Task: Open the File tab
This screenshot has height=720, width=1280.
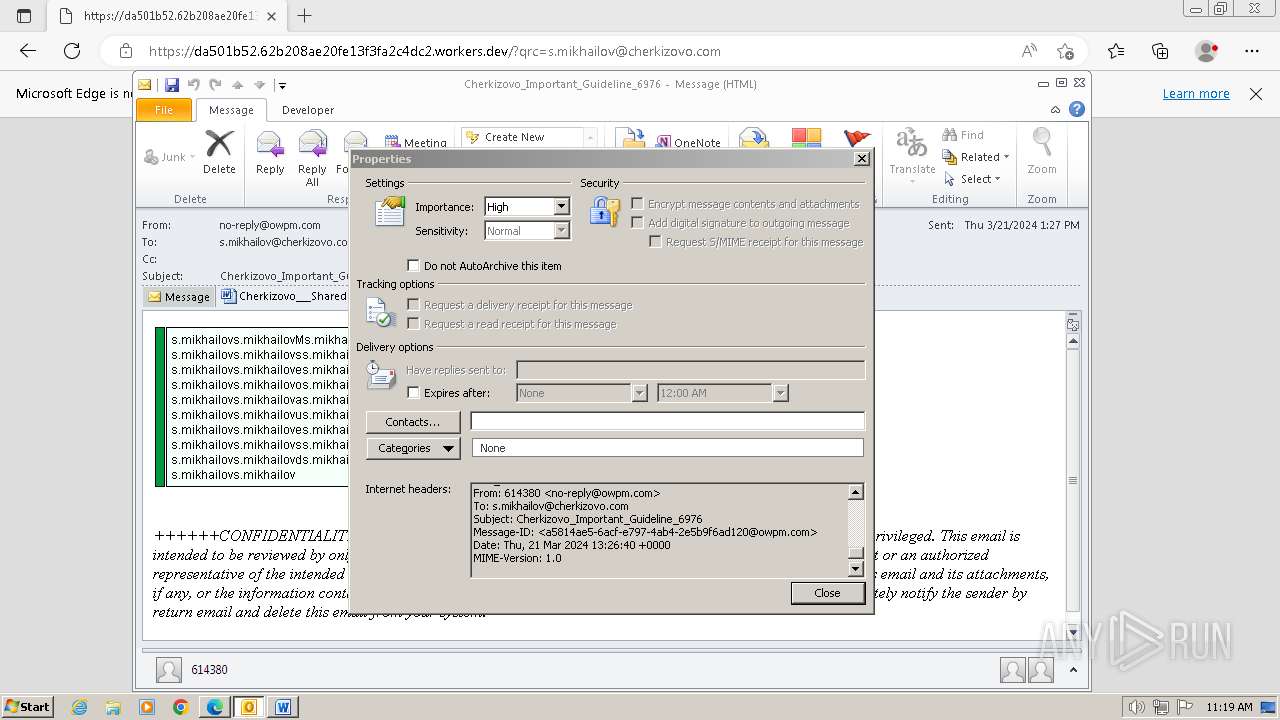Action: (x=164, y=110)
